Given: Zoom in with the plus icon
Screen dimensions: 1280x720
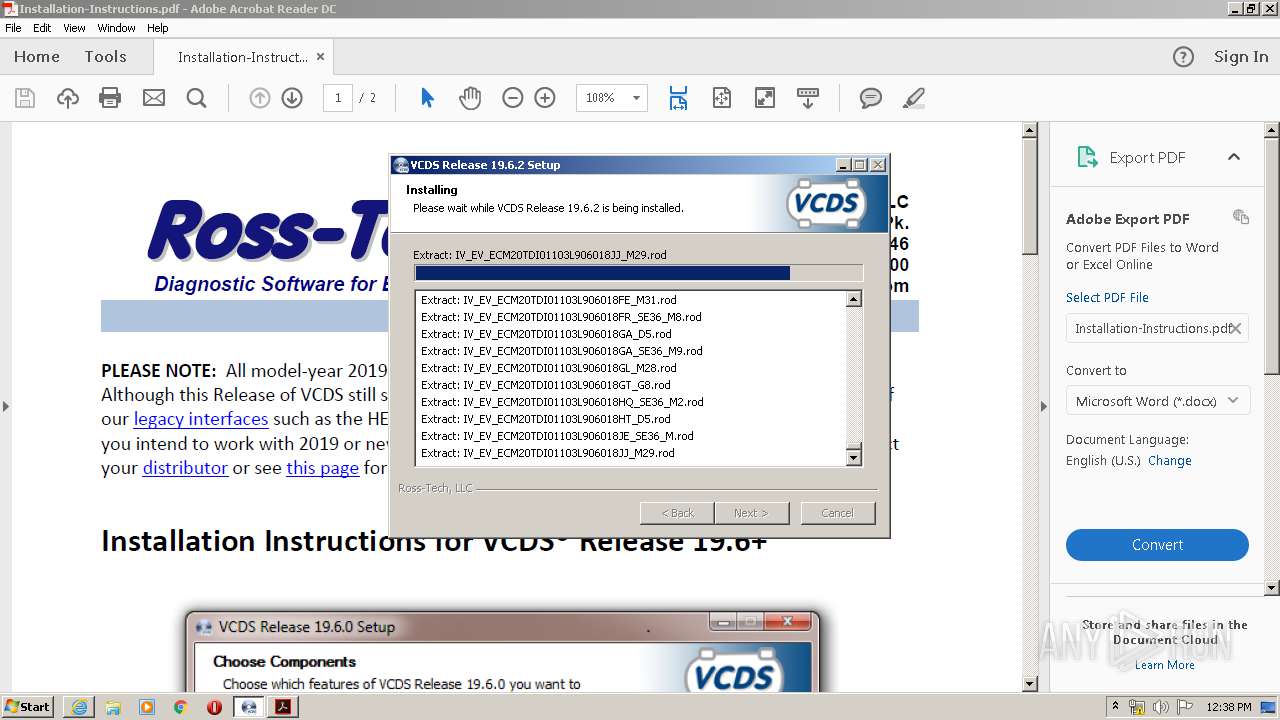Looking at the screenshot, I should pyautogui.click(x=545, y=98).
